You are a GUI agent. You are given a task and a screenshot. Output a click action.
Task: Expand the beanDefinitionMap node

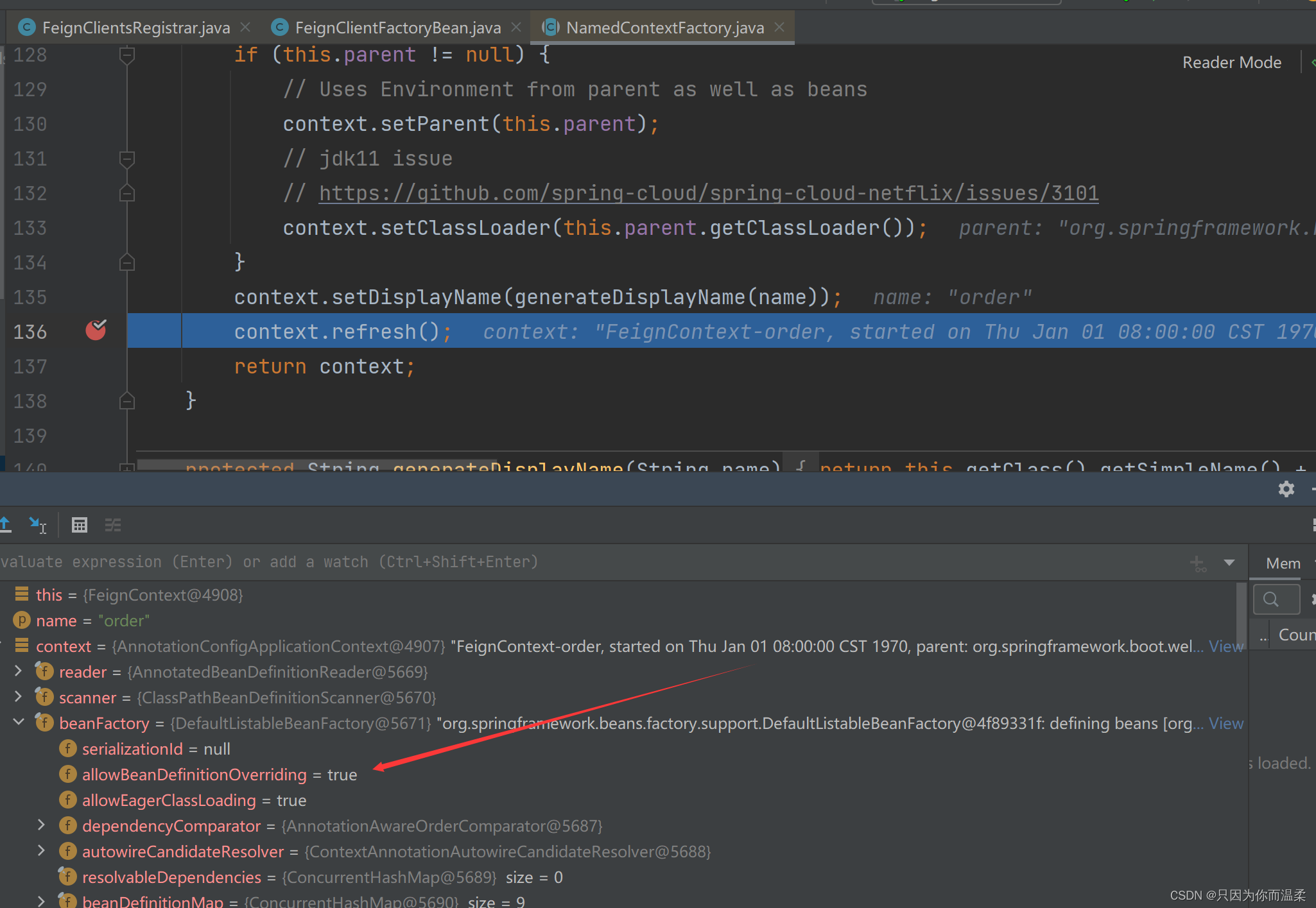coord(42,901)
